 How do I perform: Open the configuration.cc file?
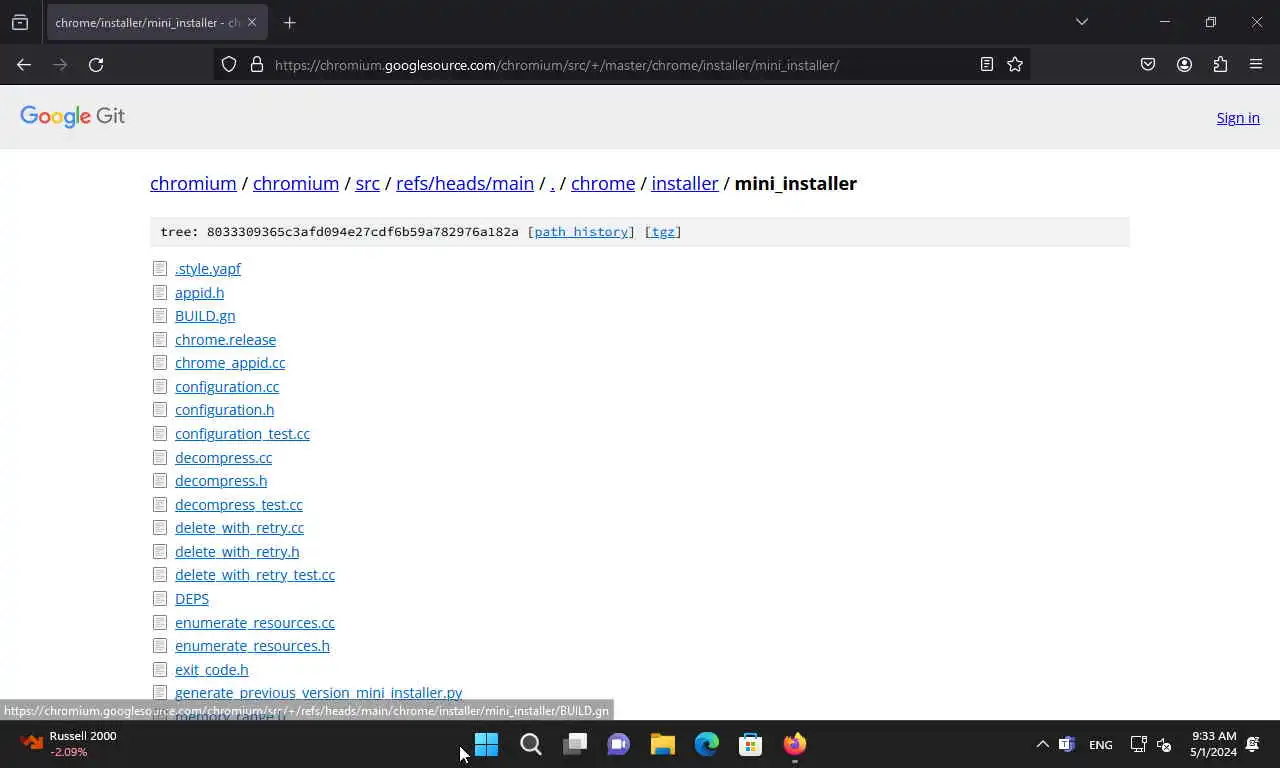tap(227, 387)
